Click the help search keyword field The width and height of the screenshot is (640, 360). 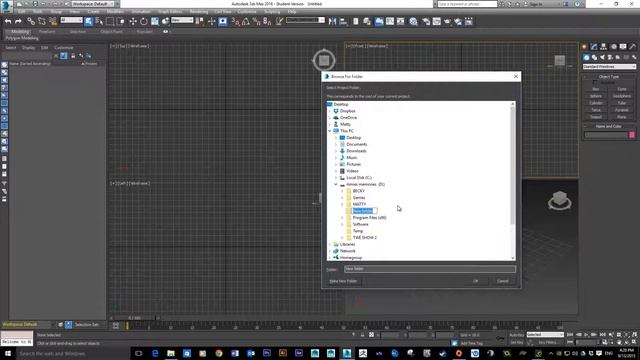tap(467, 4)
